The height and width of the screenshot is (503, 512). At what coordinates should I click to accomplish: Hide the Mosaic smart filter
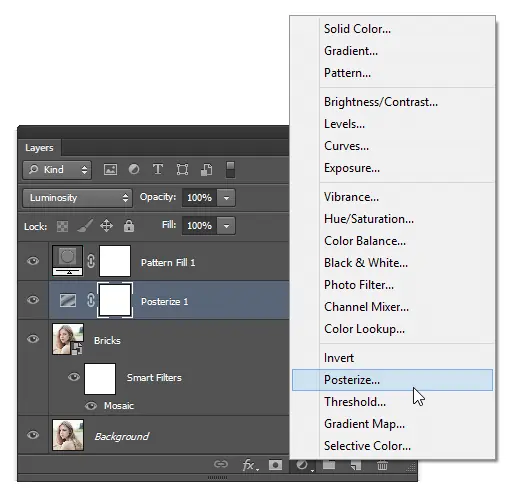(x=91, y=406)
